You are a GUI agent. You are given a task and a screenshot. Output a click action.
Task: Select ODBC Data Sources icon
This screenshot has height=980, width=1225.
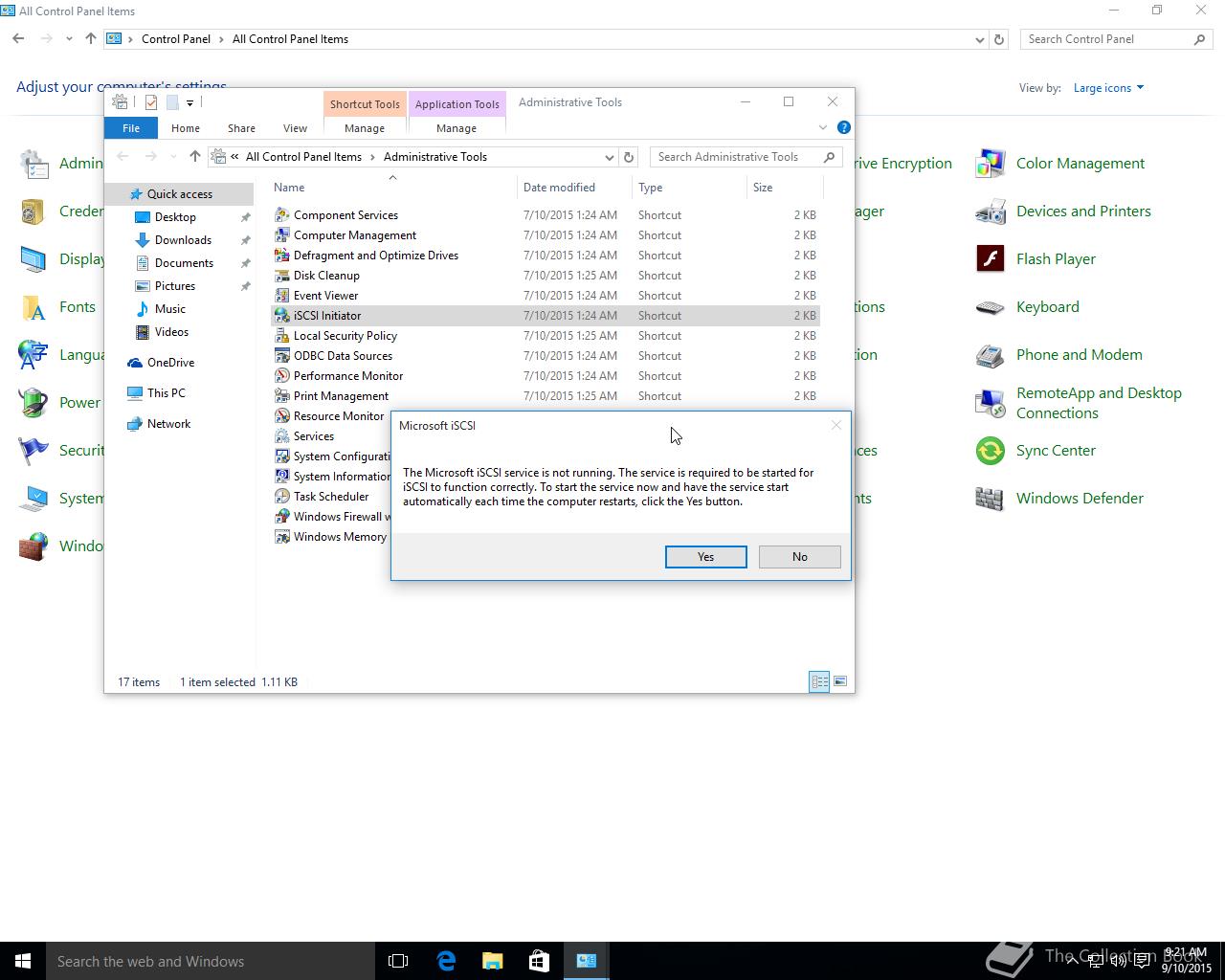(x=282, y=356)
